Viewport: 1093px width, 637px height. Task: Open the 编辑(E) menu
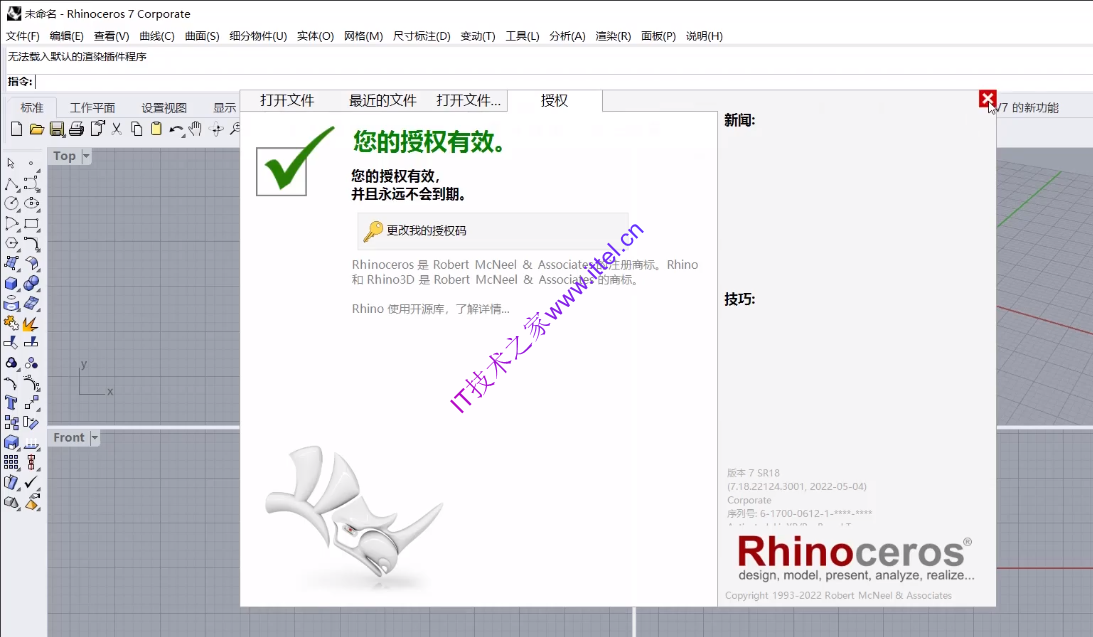tap(66, 36)
